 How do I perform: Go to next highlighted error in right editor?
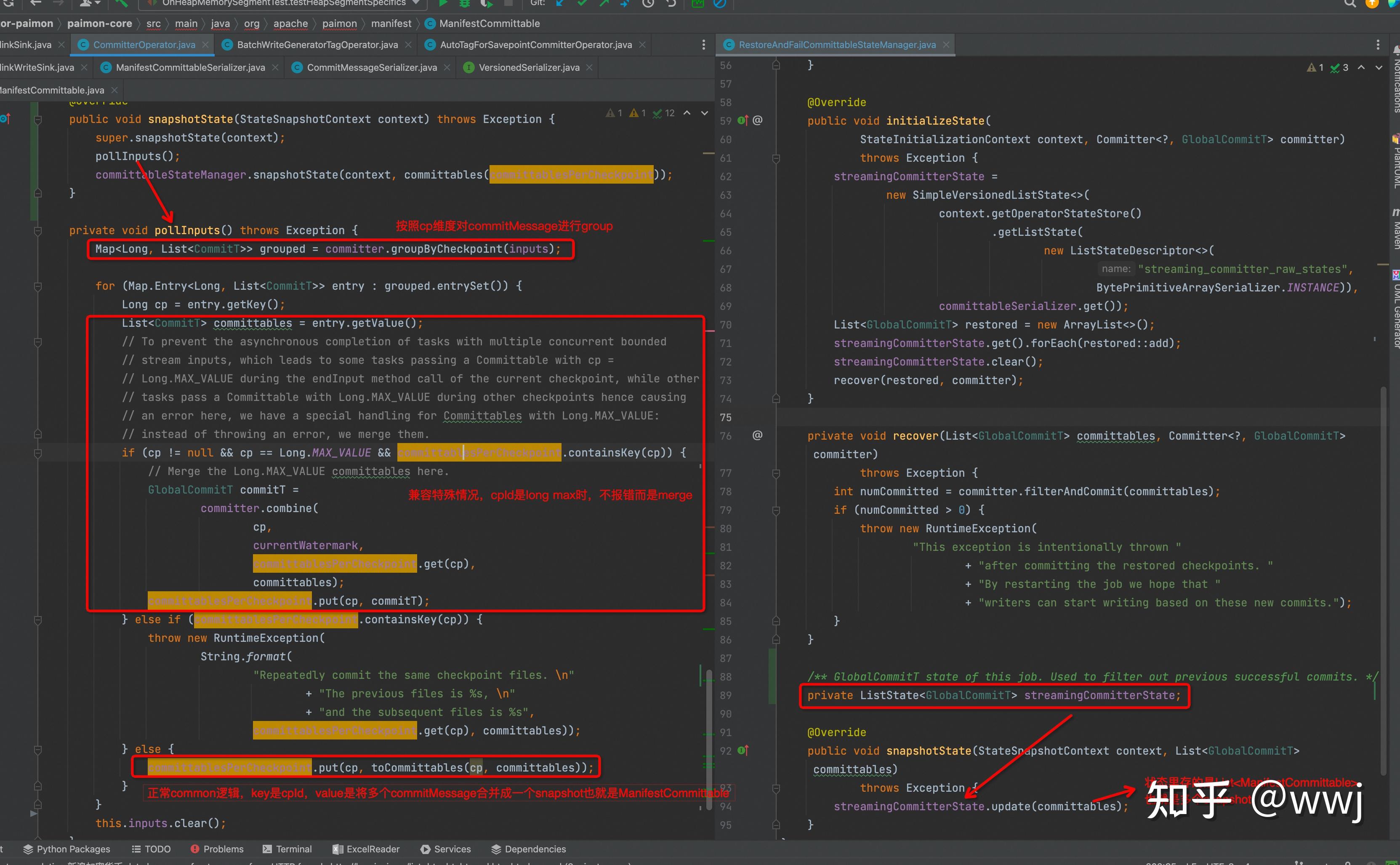click(1378, 67)
